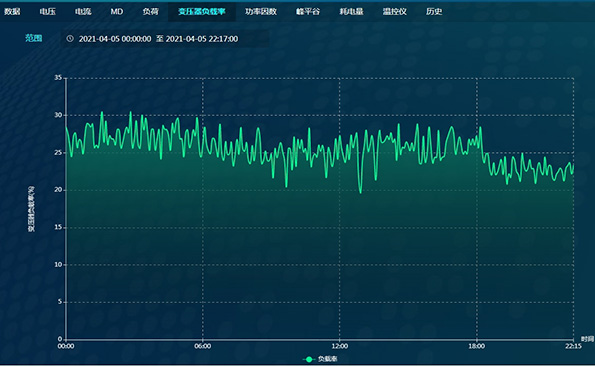Open the 功率因数 tab

click(x=261, y=11)
